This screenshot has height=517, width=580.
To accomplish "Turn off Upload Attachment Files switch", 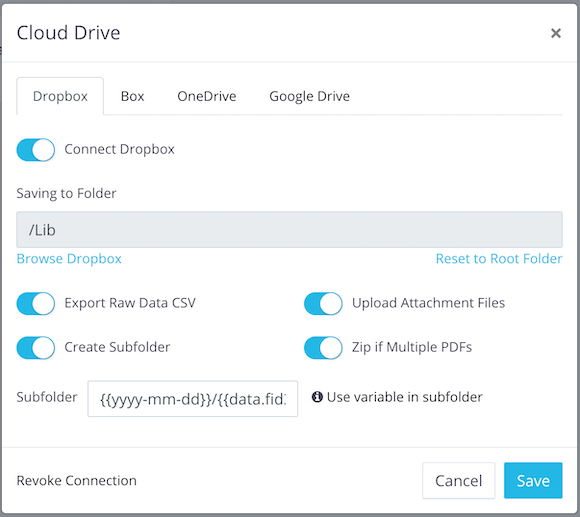I will coord(323,303).
